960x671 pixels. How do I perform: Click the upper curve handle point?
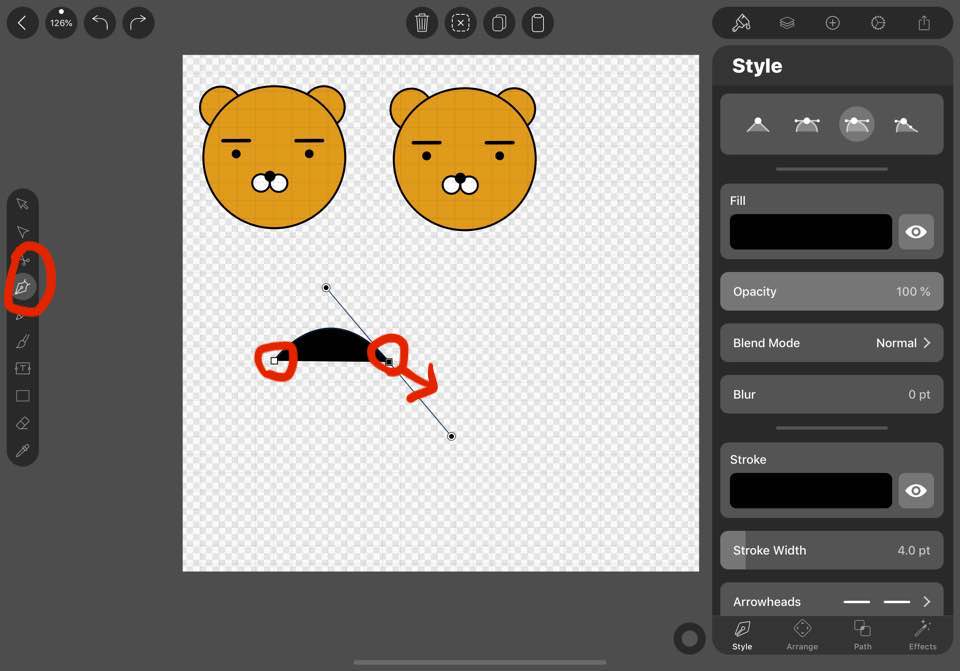[326, 287]
